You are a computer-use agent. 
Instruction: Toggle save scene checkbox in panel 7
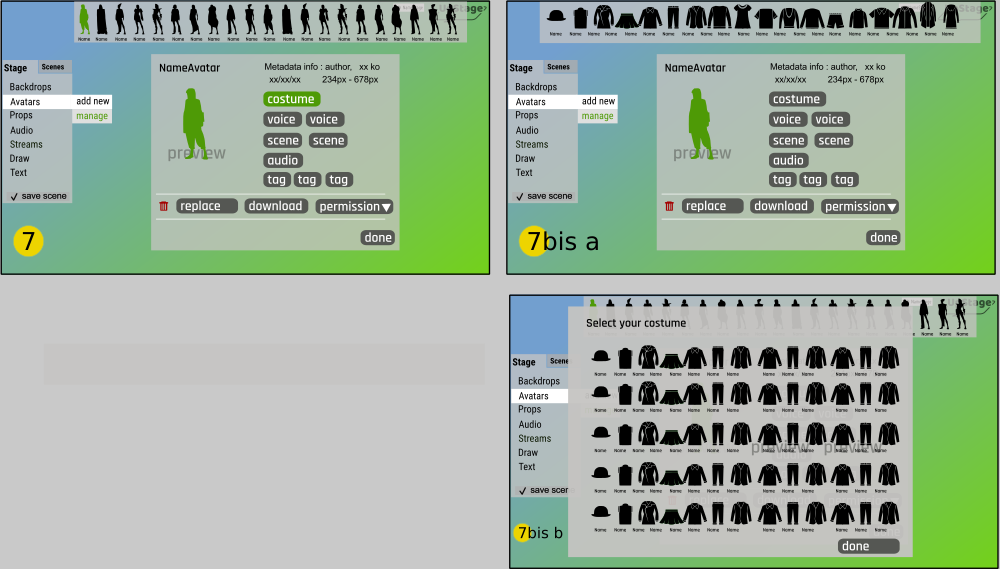coord(14,196)
